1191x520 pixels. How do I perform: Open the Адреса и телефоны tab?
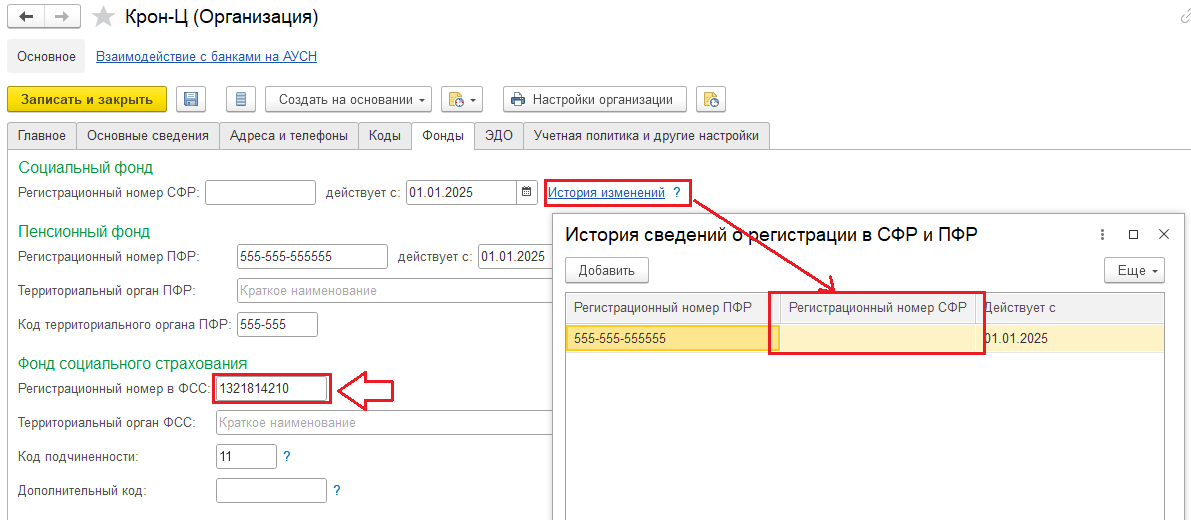(289, 136)
